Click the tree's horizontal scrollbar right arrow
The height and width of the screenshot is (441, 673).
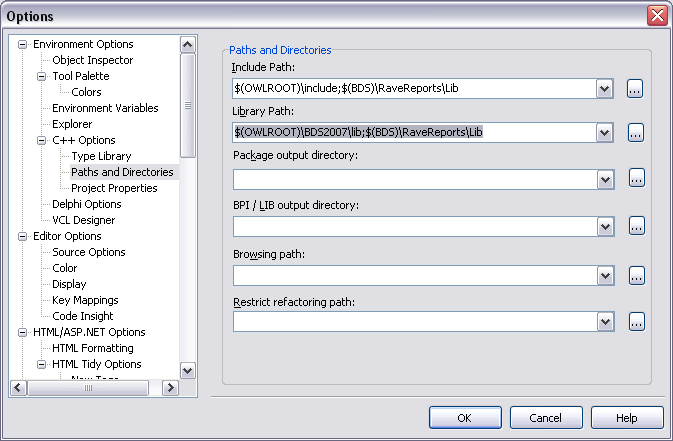pos(170,388)
